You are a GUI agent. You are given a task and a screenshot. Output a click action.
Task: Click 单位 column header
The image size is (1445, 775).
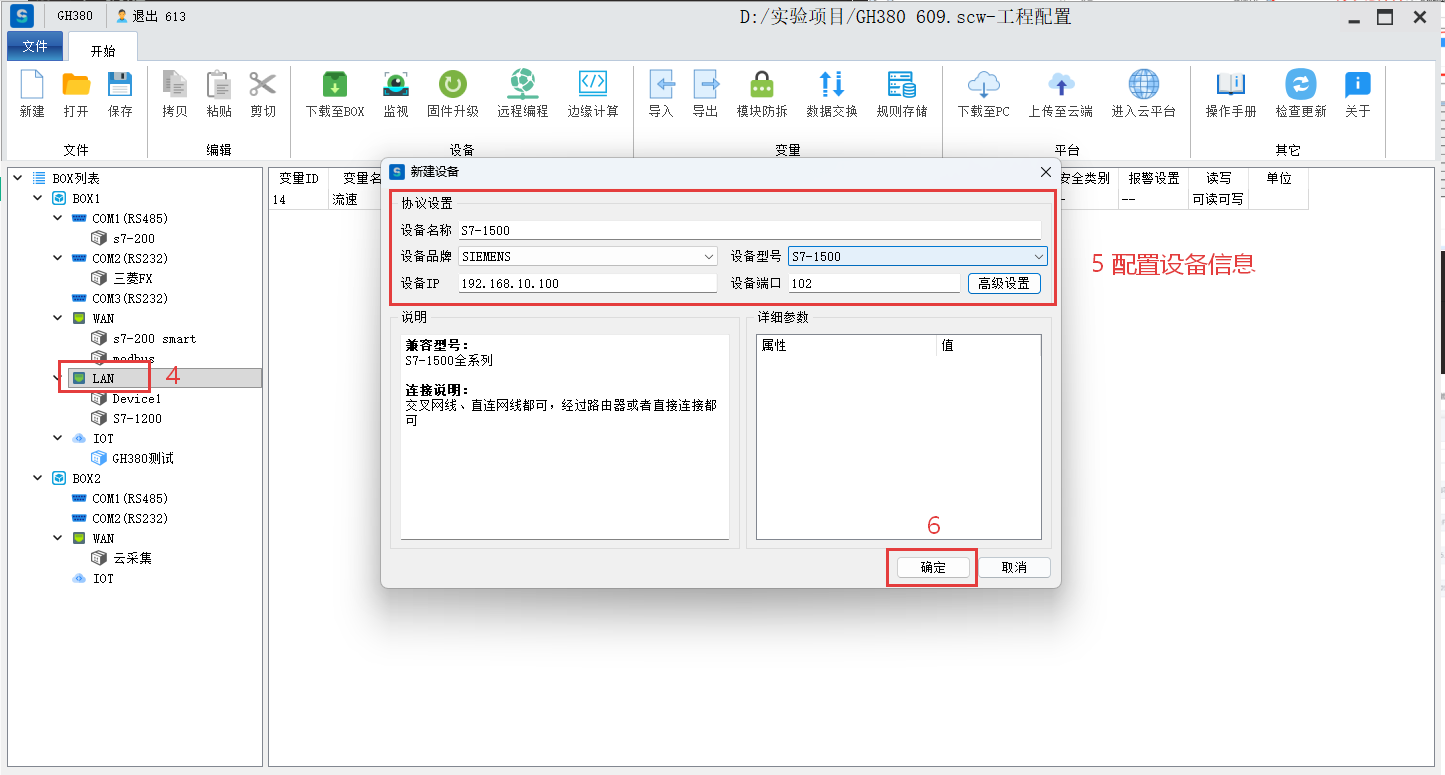1279,178
